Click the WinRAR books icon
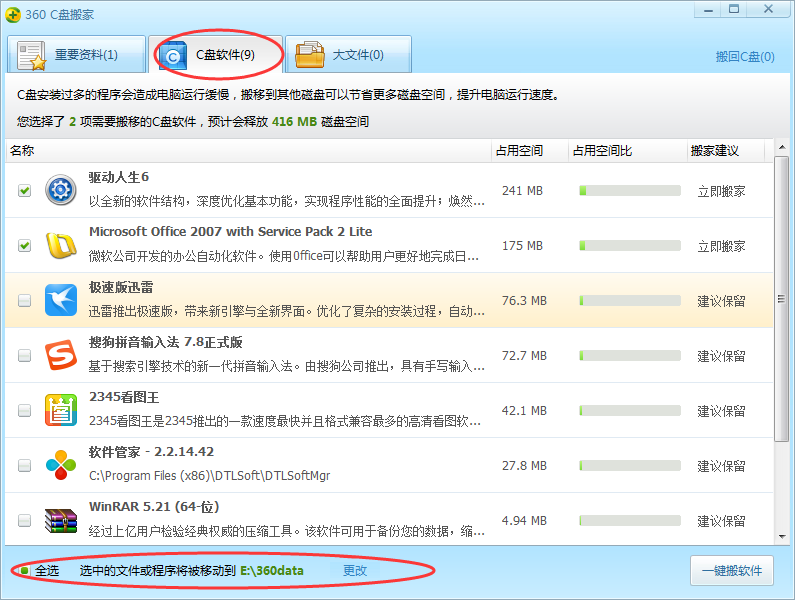 61,520
